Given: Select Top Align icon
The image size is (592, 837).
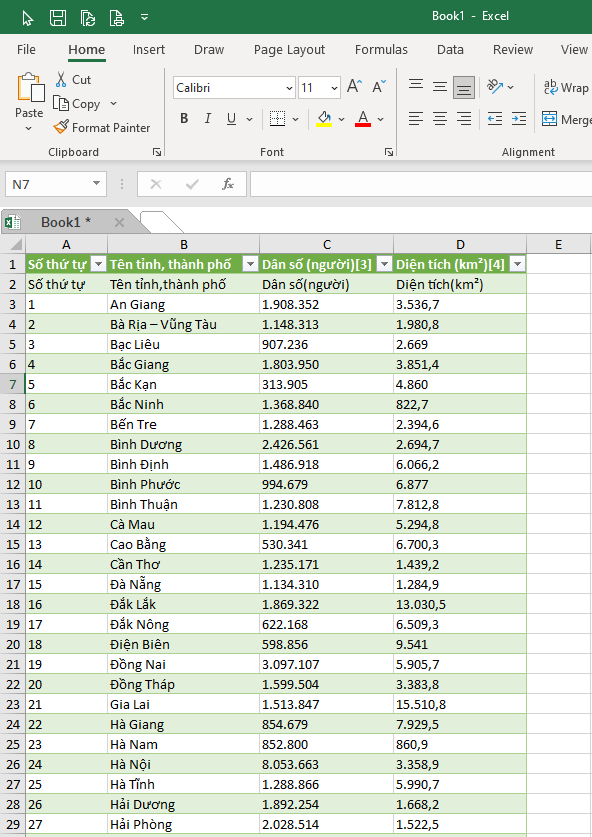Looking at the screenshot, I should click(416, 86).
